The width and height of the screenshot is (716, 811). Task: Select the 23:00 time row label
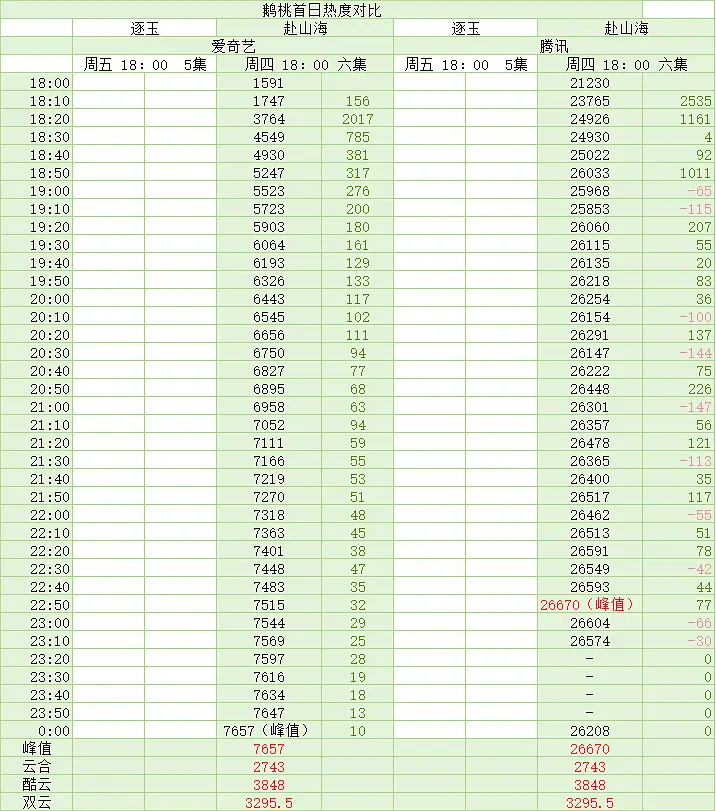pos(50,623)
